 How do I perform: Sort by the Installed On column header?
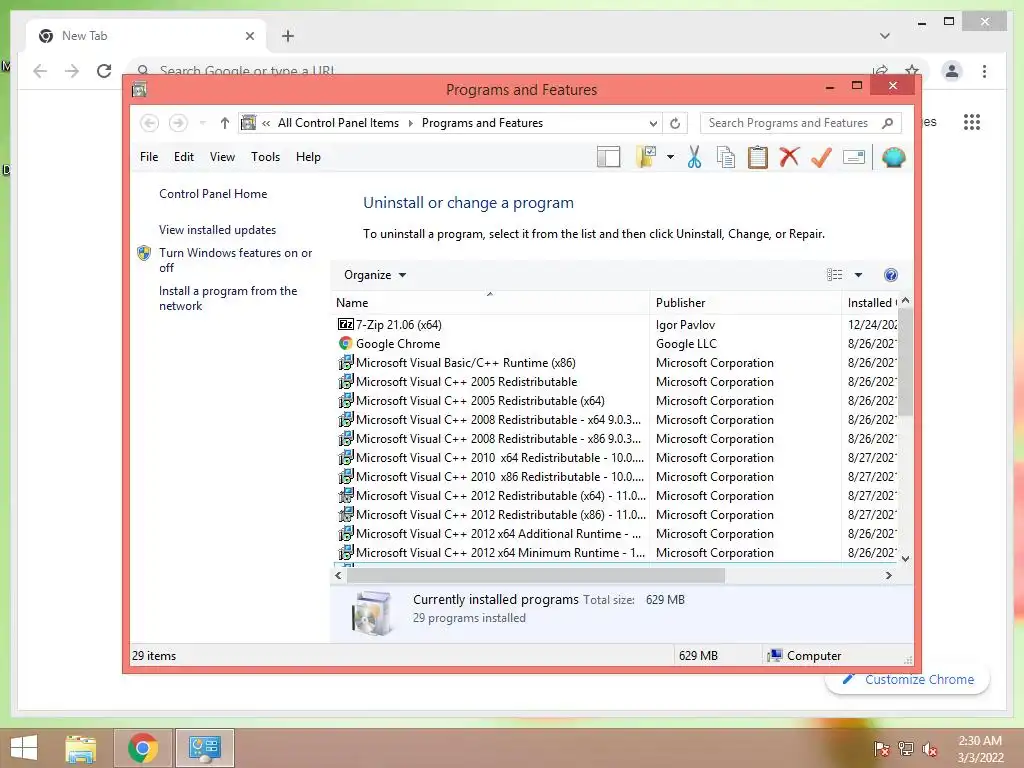(x=871, y=302)
